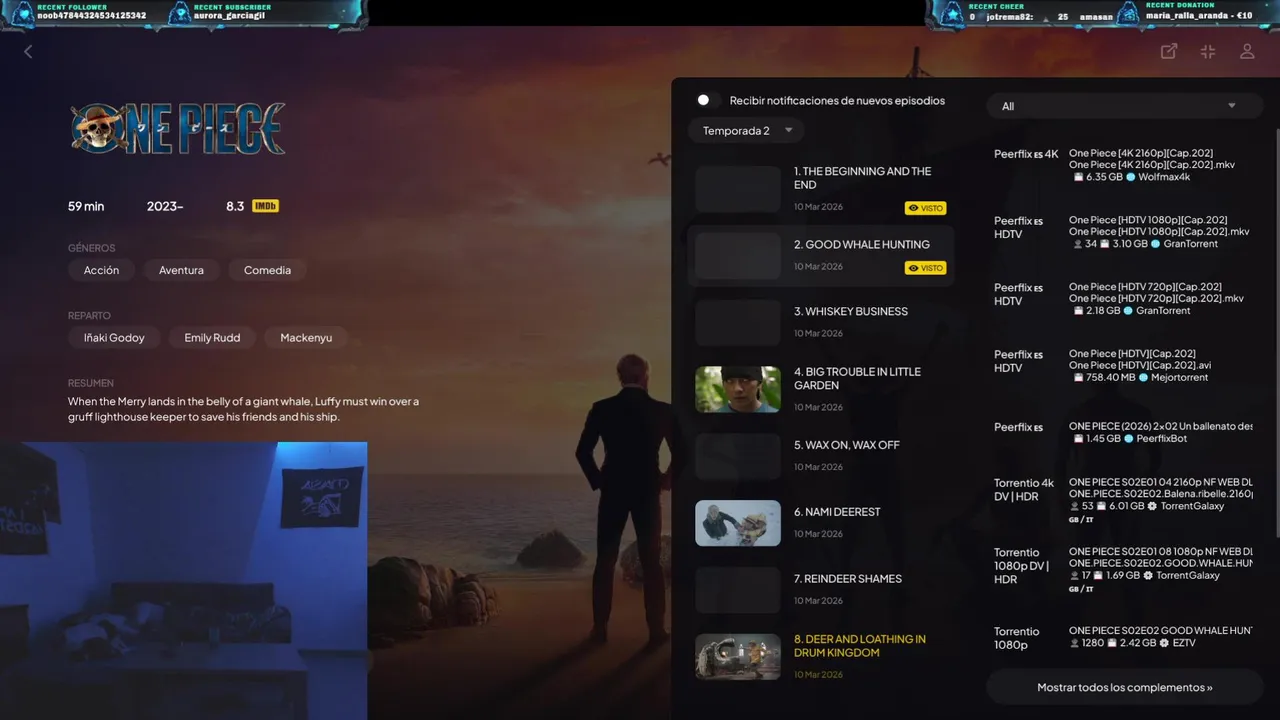Select episode 3 Whiskey Business
The height and width of the screenshot is (720, 1280).
[x=820, y=322]
